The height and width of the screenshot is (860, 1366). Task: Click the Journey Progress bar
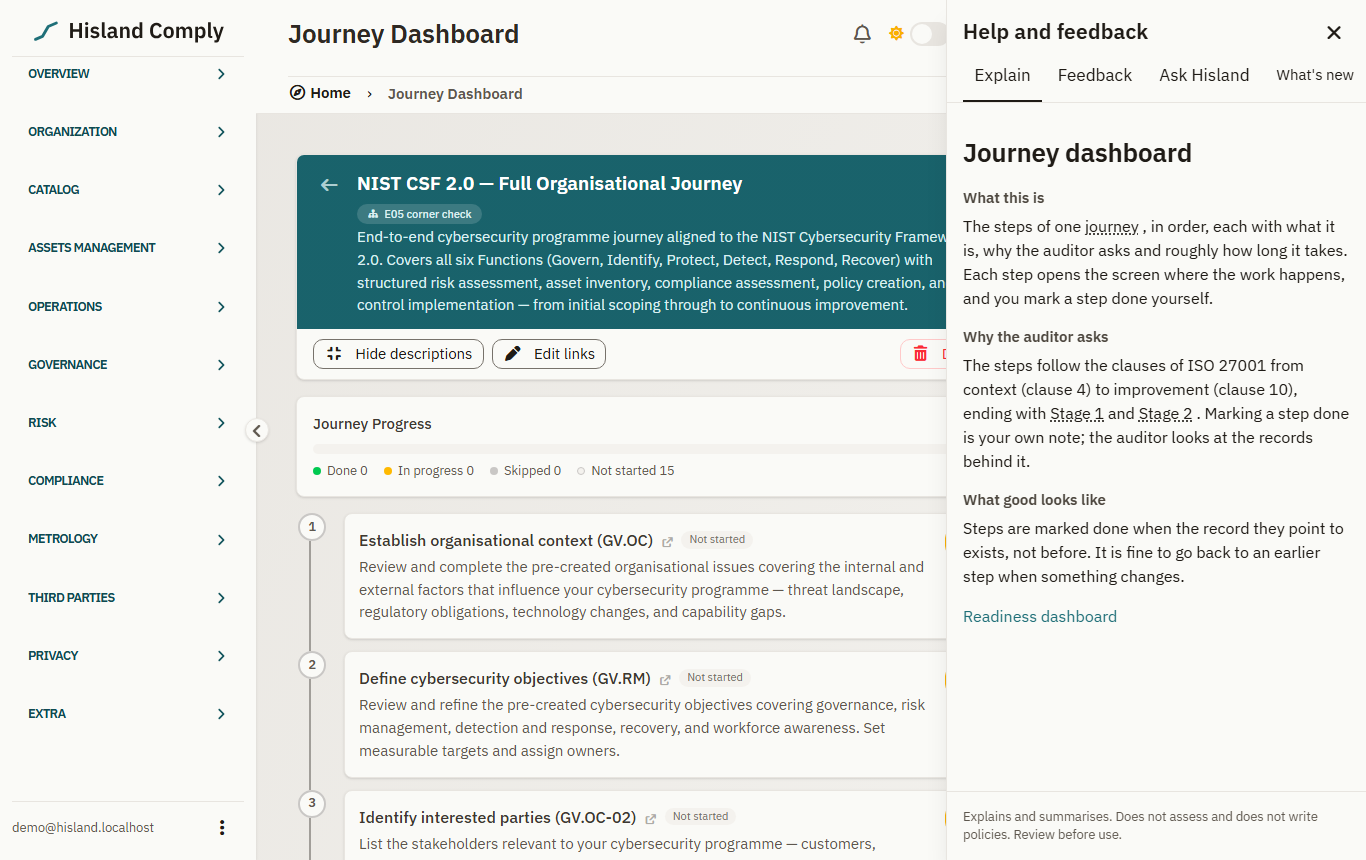tap(630, 450)
